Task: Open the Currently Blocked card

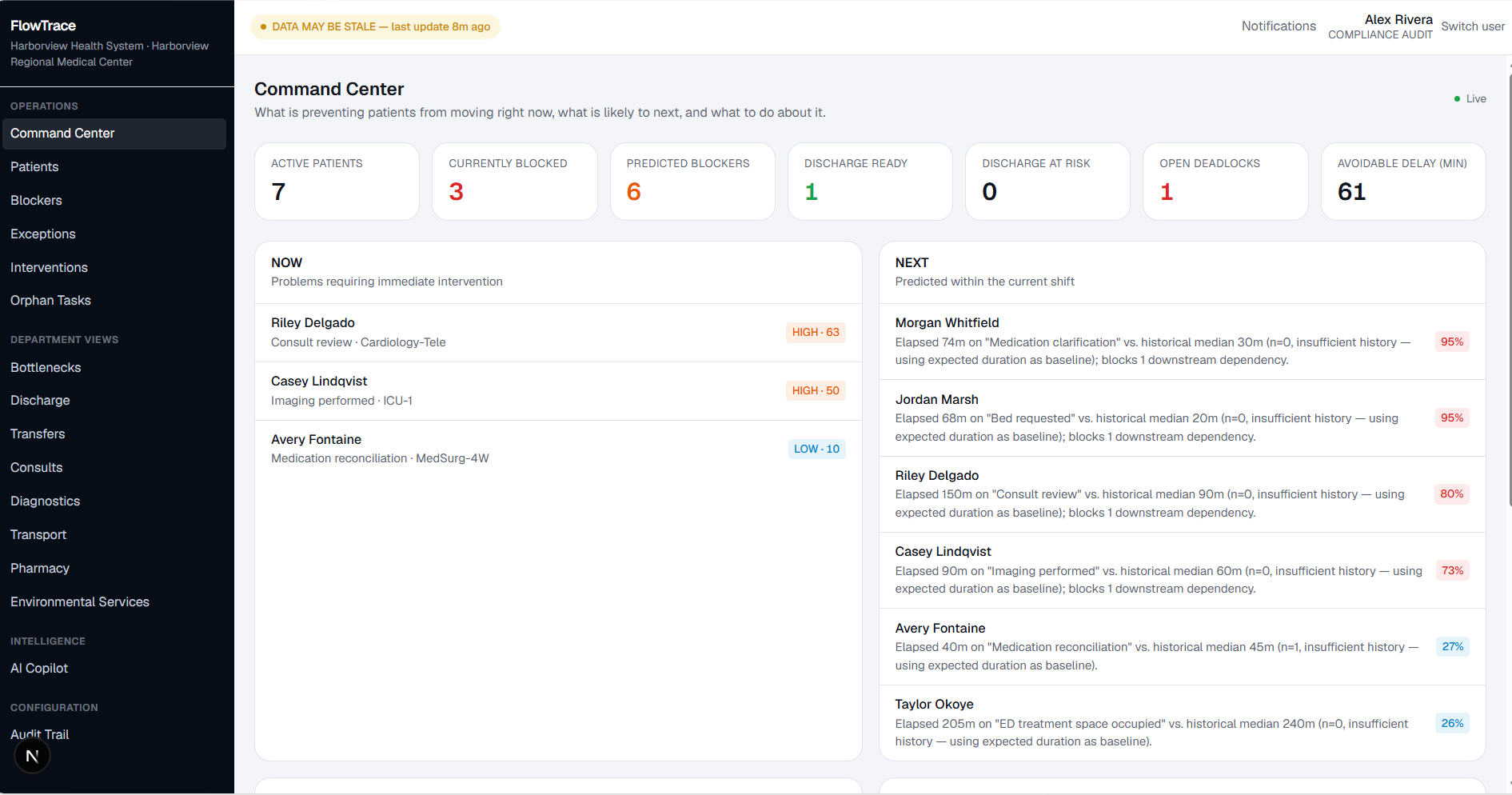Action: click(515, 182)
